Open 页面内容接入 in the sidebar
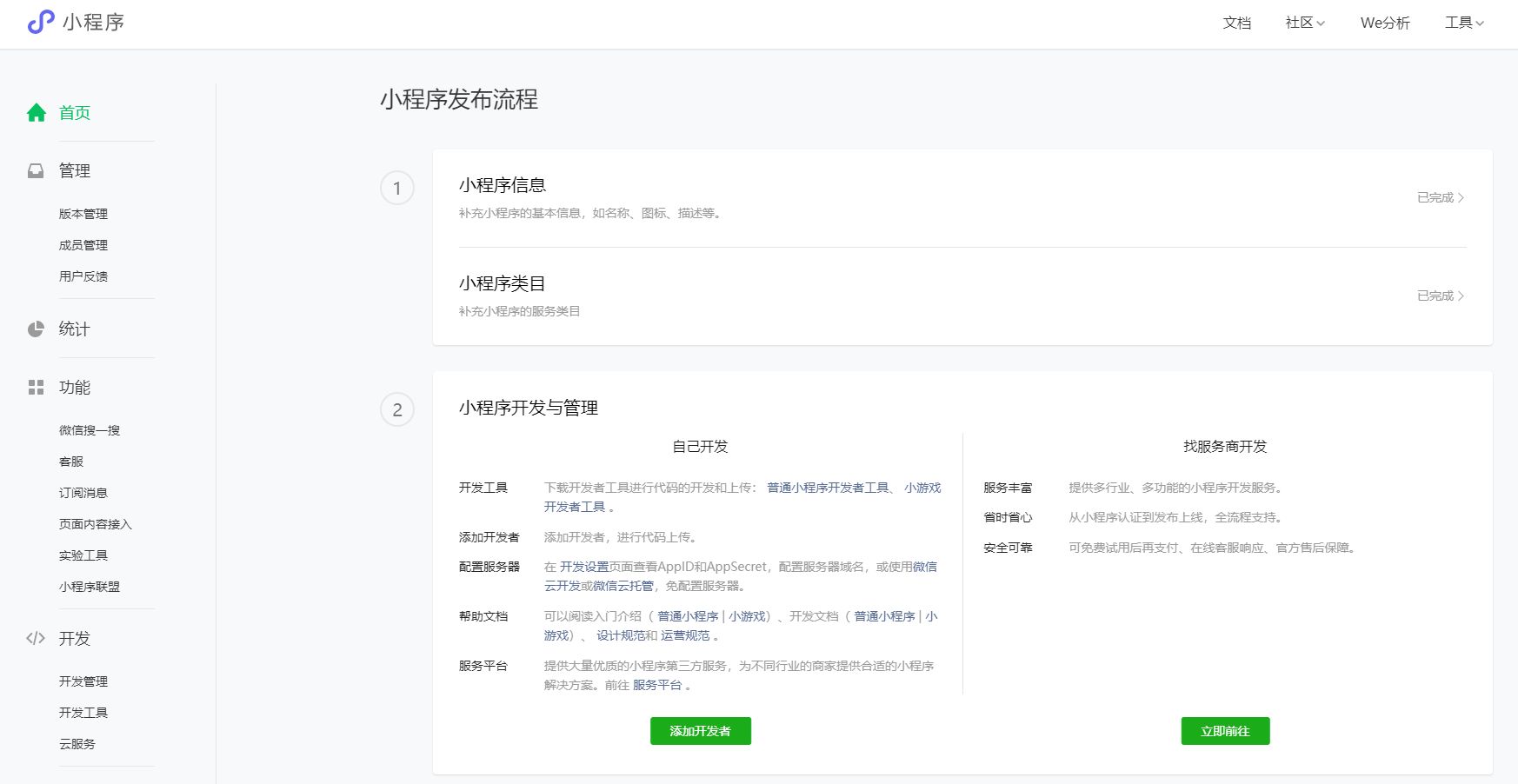1518x784 pixels. click(x=96, y=524)
